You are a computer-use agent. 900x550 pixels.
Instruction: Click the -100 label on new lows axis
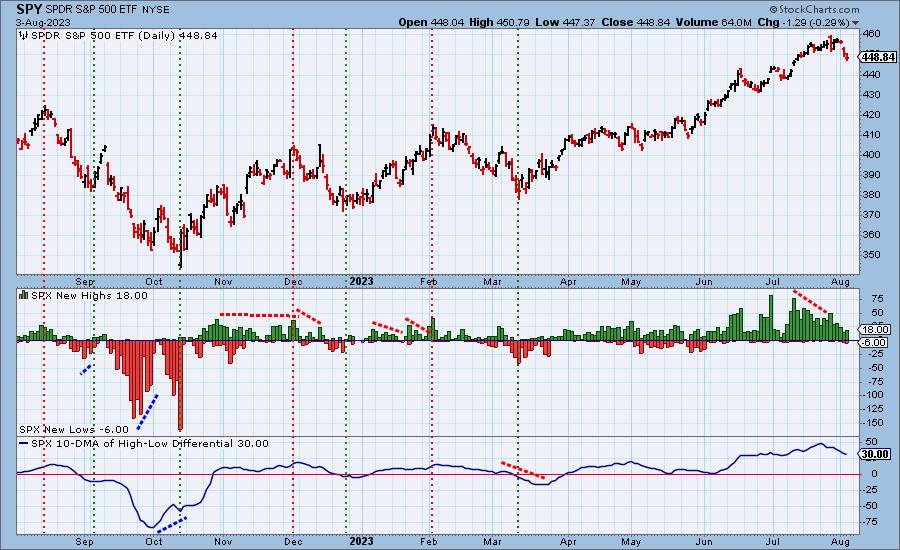(871, 395)
